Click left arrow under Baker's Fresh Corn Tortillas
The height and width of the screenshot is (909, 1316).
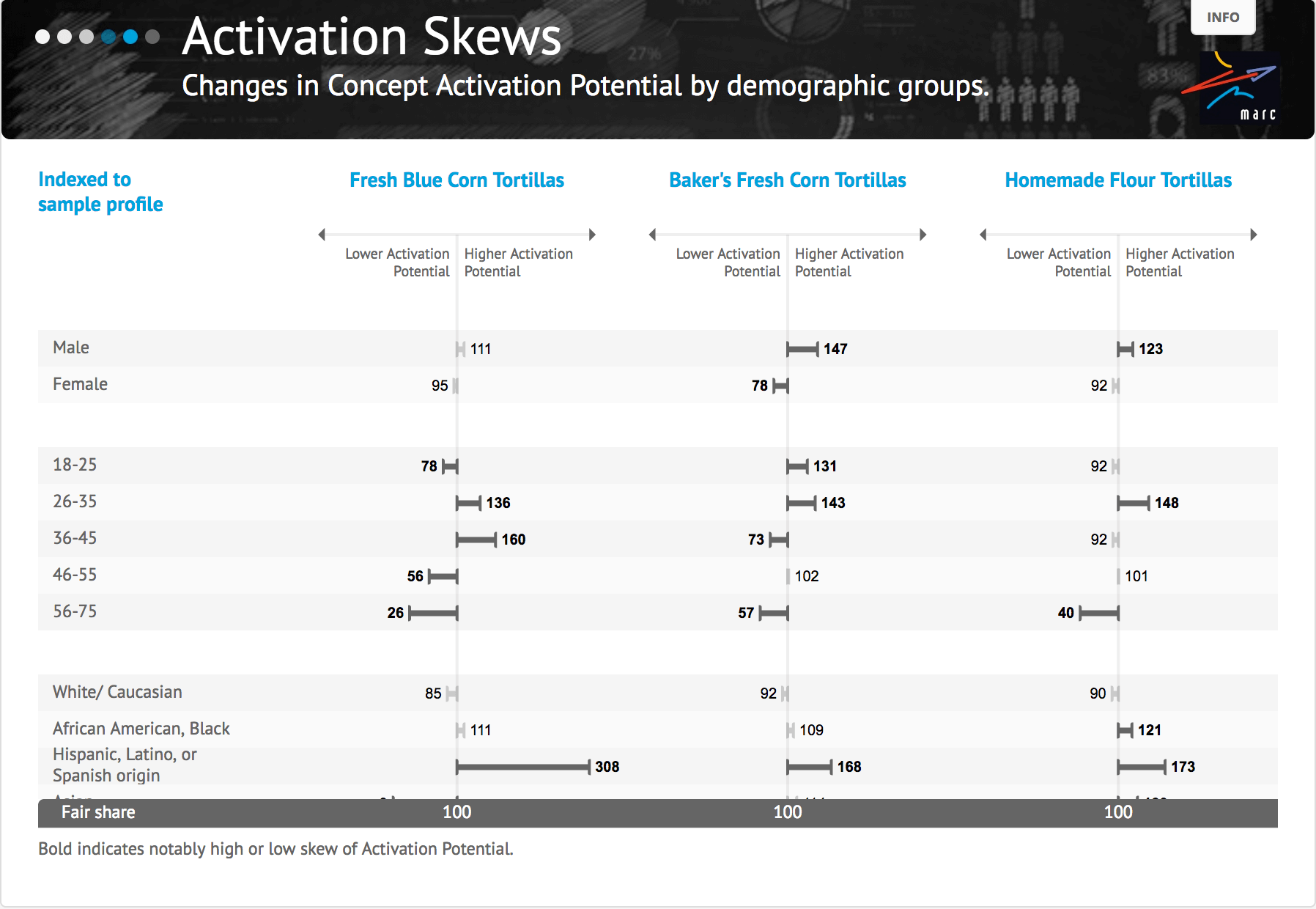tap(652, 235)
